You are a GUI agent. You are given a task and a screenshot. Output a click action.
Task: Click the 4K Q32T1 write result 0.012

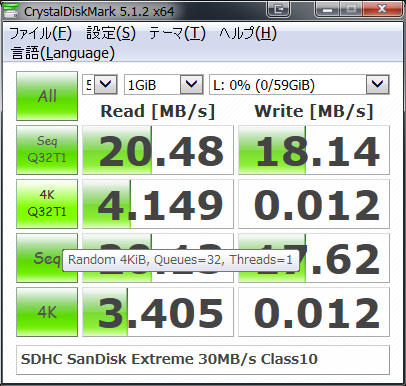pyautogui.click(x=314, y=204)
